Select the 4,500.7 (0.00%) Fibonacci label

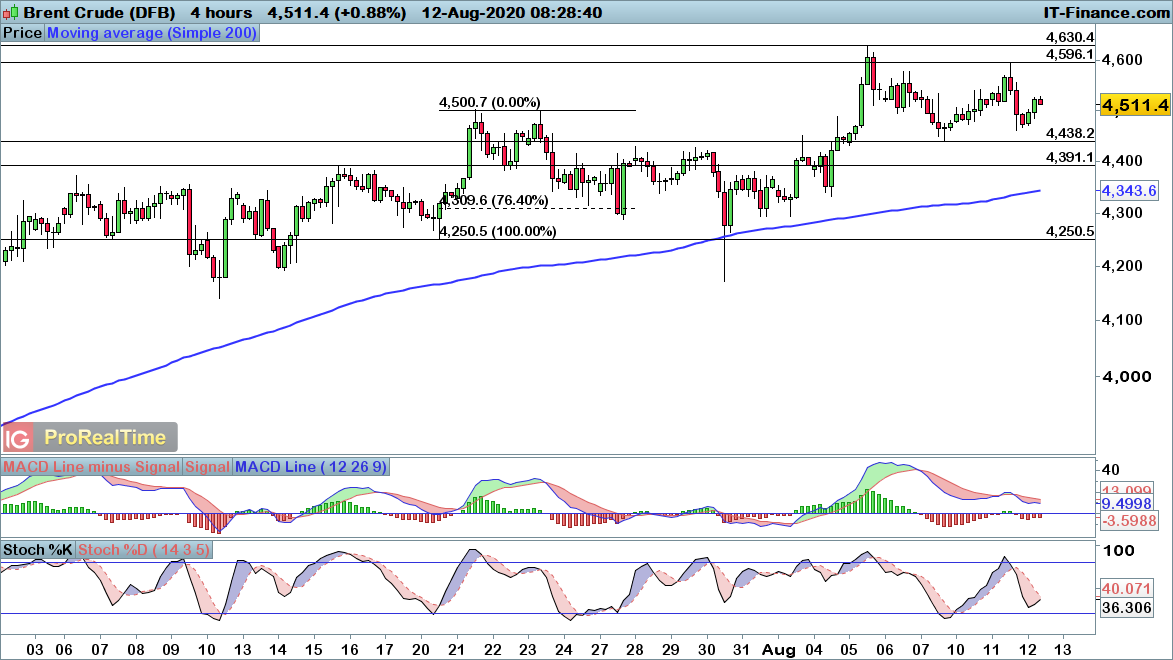(x=490, y=102)
